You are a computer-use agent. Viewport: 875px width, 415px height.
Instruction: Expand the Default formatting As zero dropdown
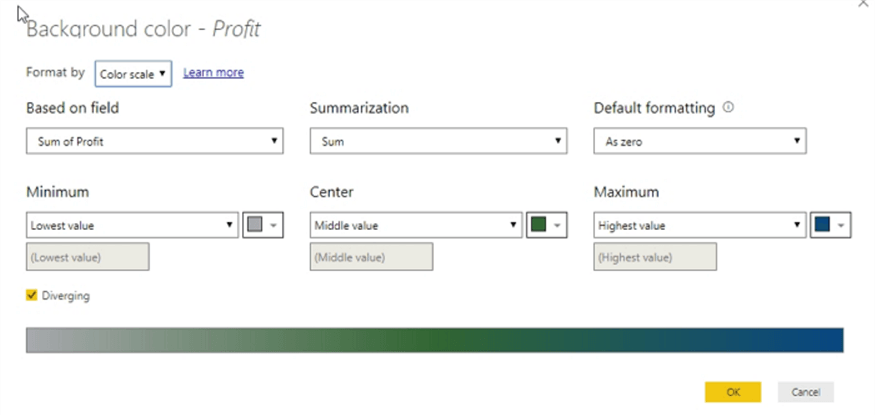[700, 142]
